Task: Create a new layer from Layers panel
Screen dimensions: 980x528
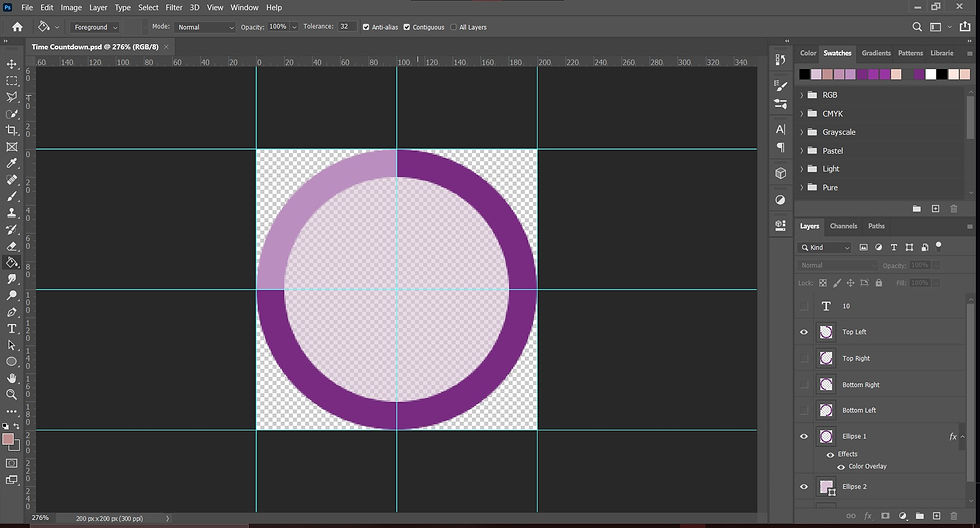Action: (x=936, y=516)
